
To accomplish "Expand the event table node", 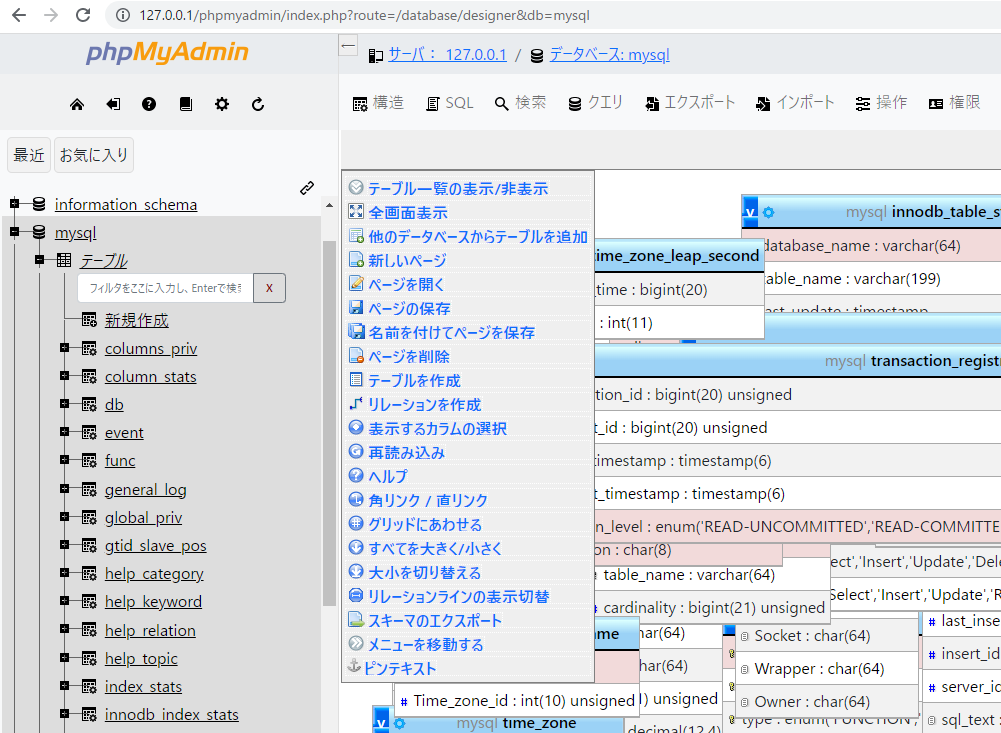I will (x=64, y=432).
